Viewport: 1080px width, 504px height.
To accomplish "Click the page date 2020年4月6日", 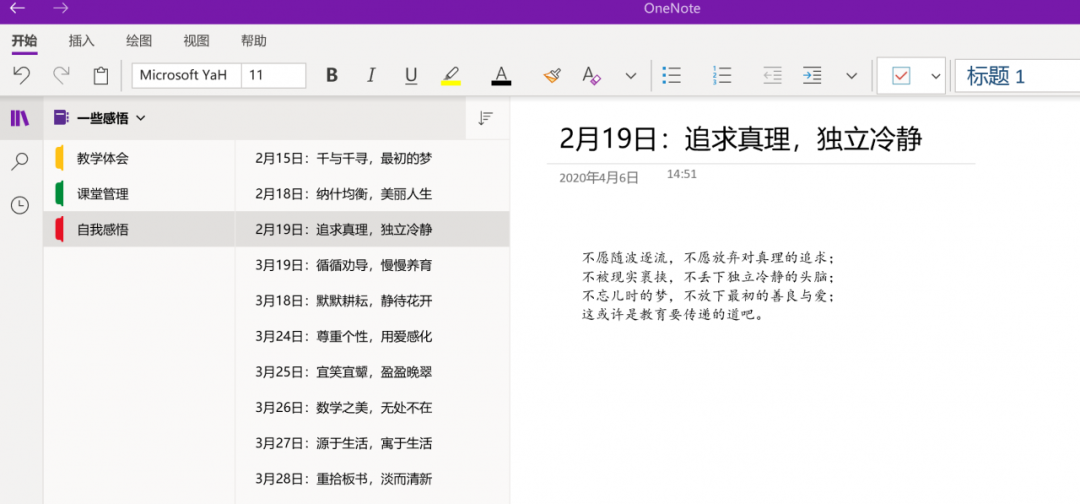I will point(599,178).
